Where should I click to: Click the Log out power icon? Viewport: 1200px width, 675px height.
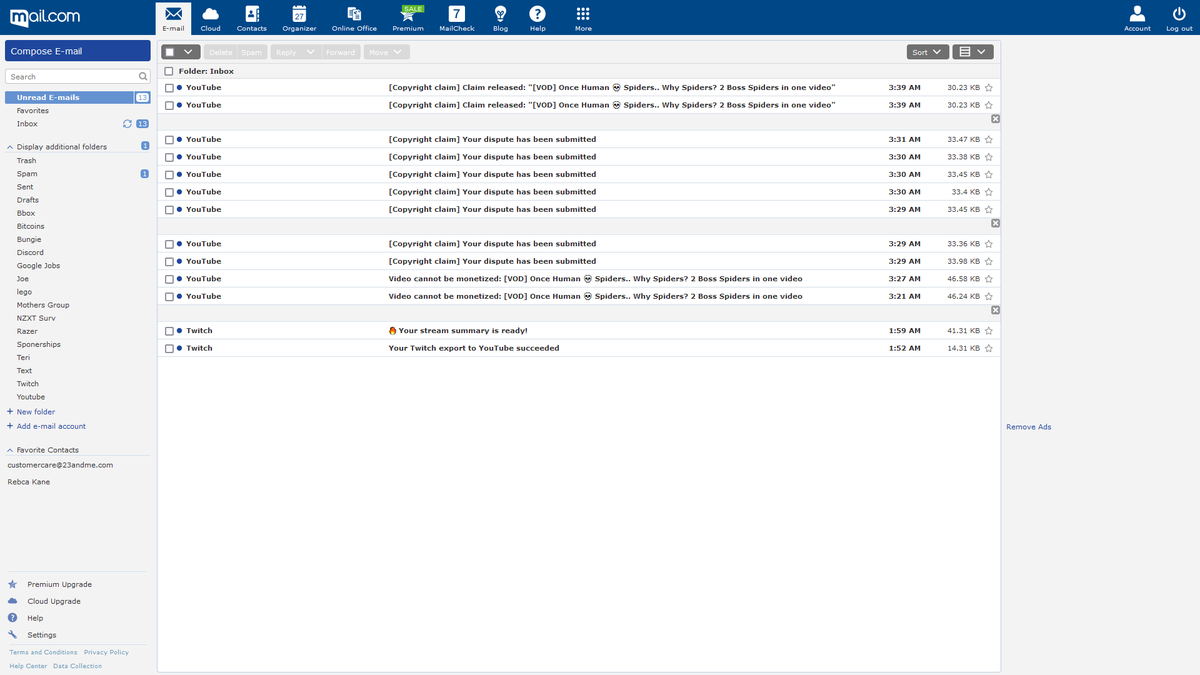[1179, 14]
